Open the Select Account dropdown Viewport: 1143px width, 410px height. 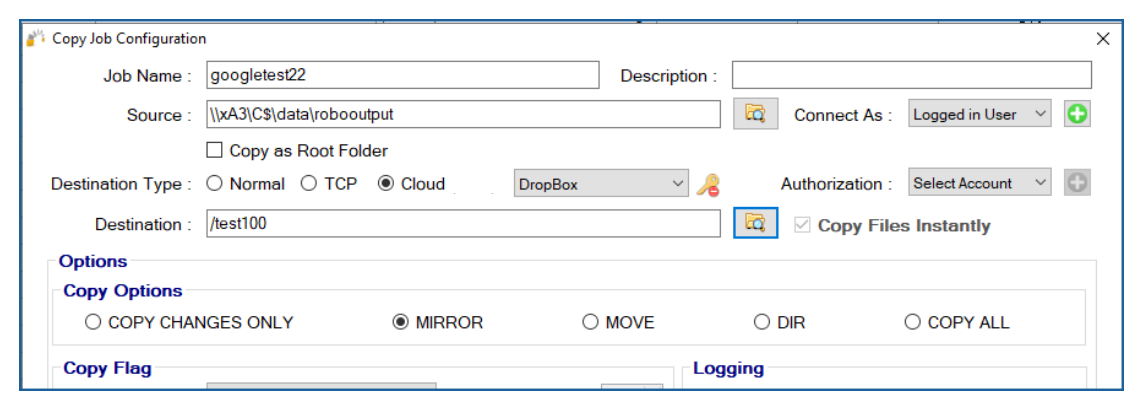click(x=980, y=183)
